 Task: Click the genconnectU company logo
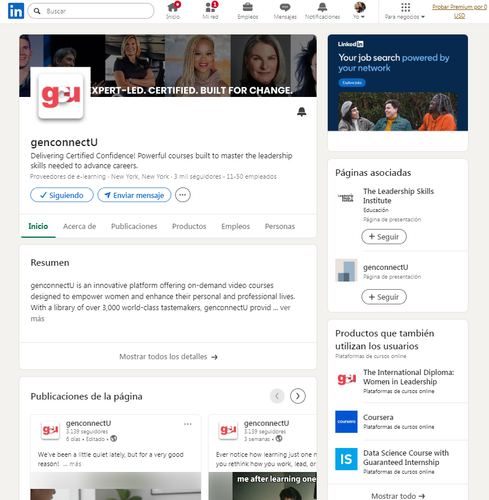coord(61,96)
